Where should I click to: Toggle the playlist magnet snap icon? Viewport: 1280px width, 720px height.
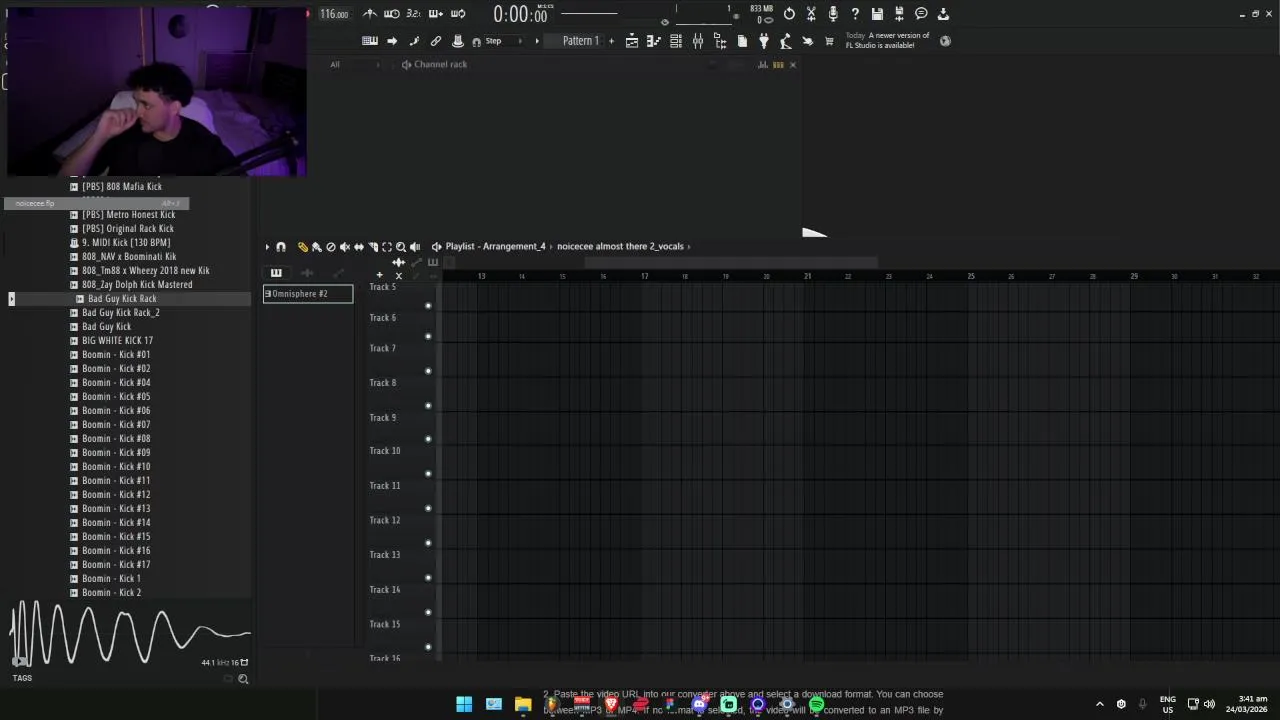(281, 247)
